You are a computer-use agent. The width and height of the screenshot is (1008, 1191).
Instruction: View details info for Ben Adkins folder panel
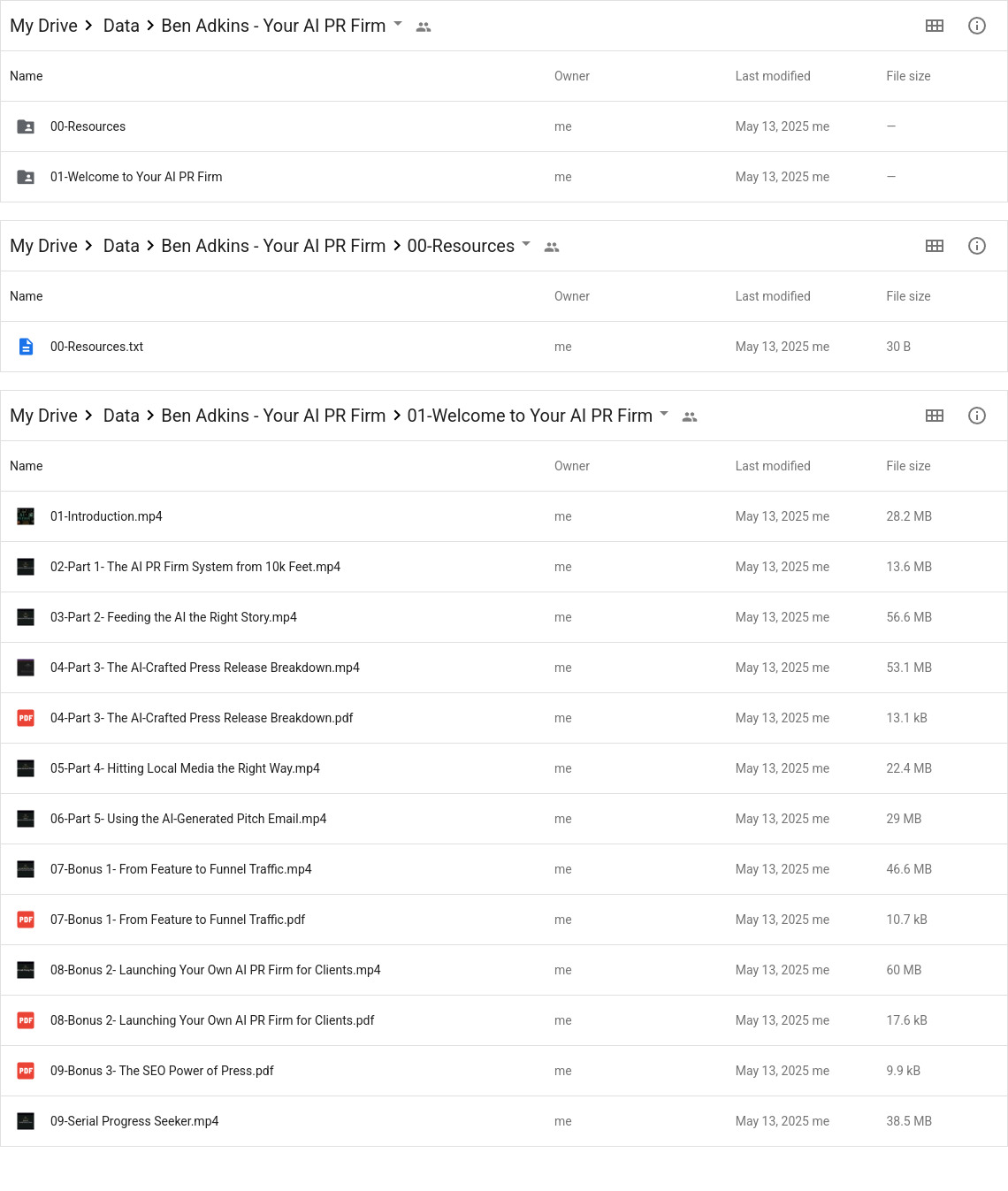tap(977, 26)
